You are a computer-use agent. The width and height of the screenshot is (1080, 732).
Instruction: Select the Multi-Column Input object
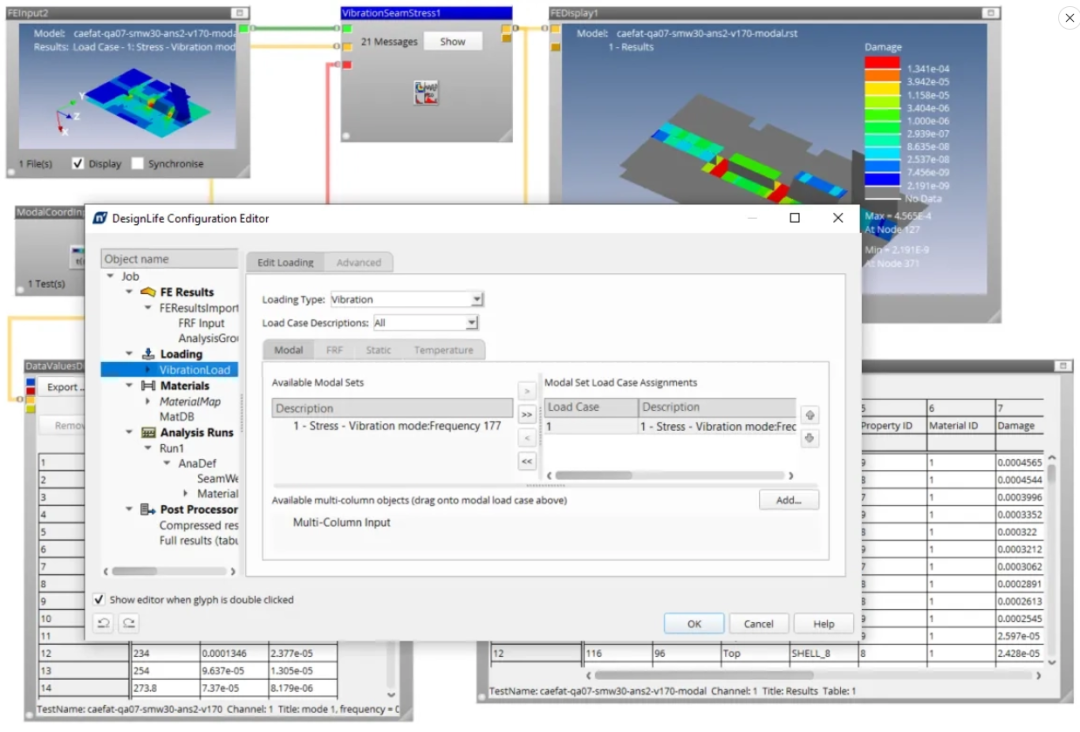(x=342, y=523)
